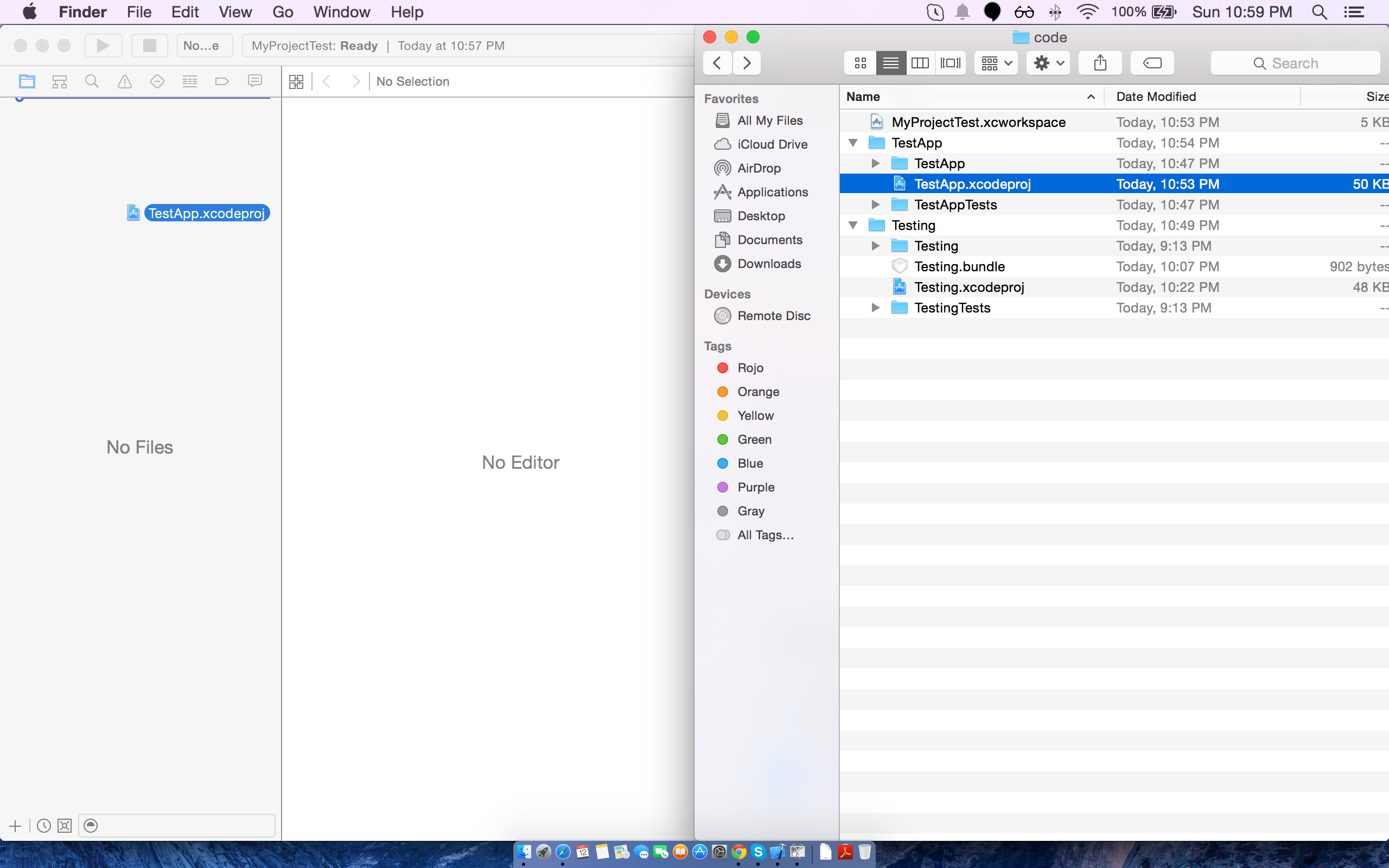Click the Xcode Run (play) button
Image resolution: width=1389 pixels, height=868 pixels.
tap(103, 46)
